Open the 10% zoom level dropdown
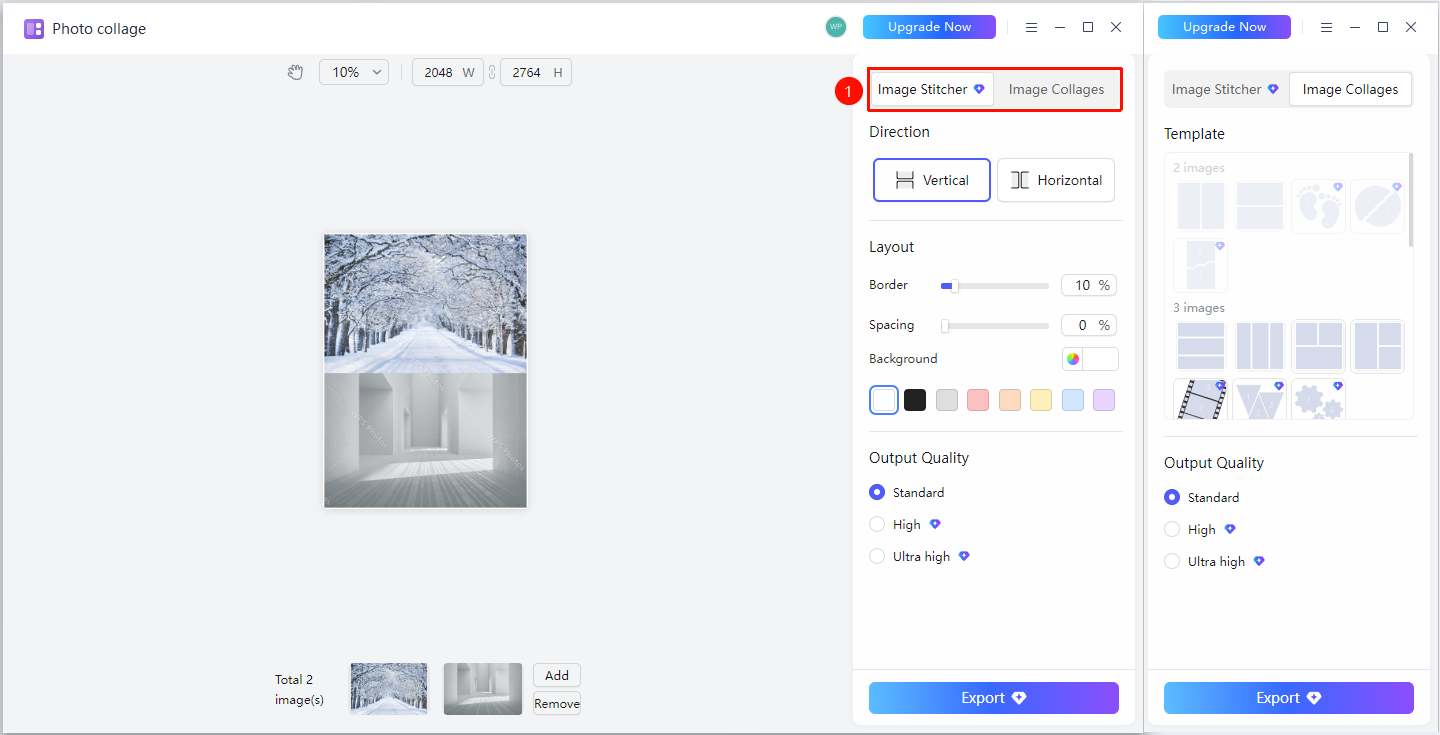Screen dimensions: 1440x735 (354, 72)
